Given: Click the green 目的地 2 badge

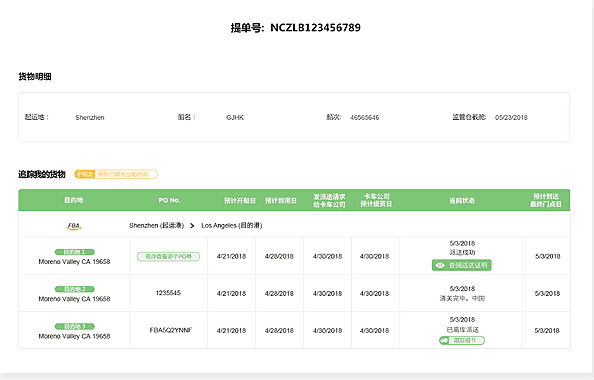Looking at the screenshot, I should 75,289.
